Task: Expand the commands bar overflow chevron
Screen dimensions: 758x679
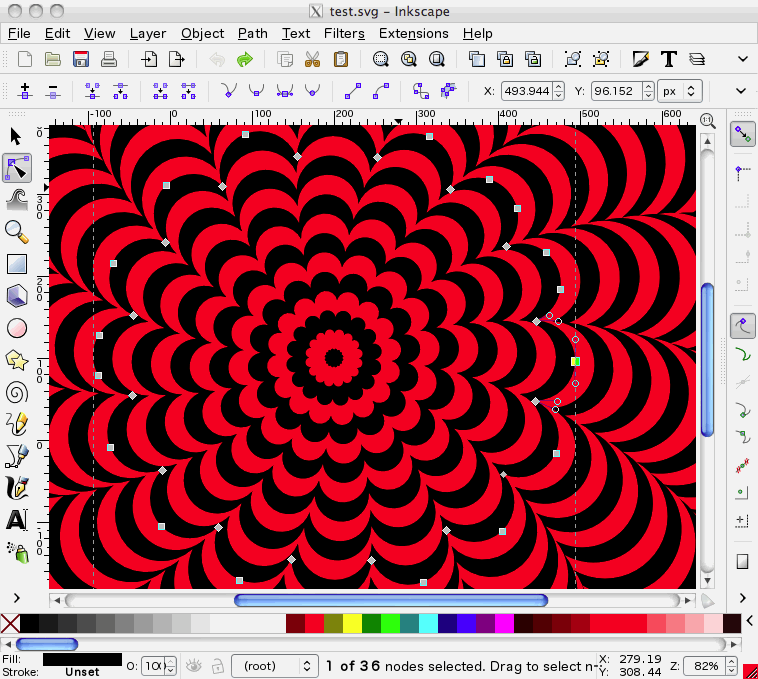Action: click(x=743, y=59)
